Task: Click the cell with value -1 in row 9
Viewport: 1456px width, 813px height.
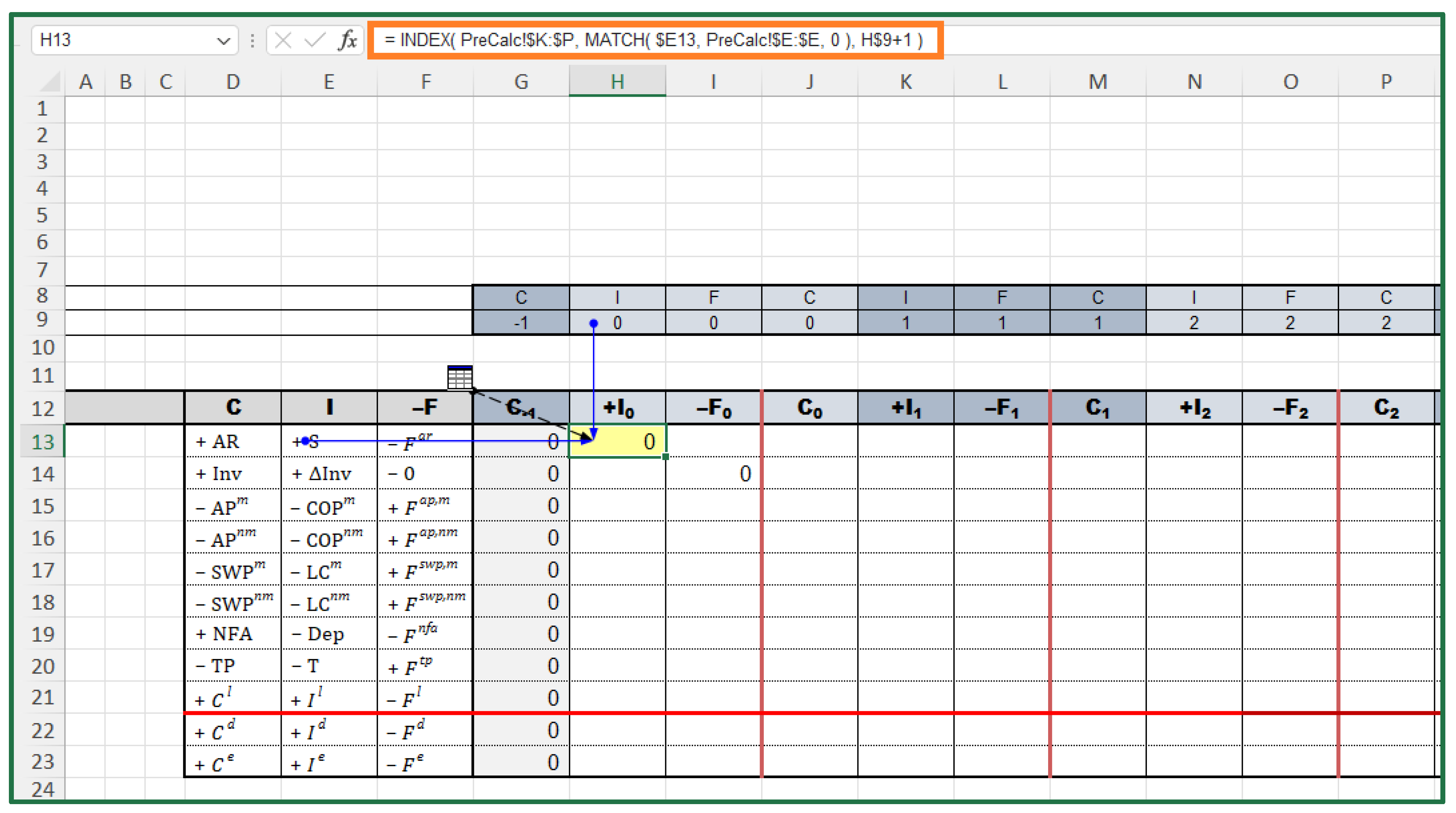Action: click(x=521, y=323)
